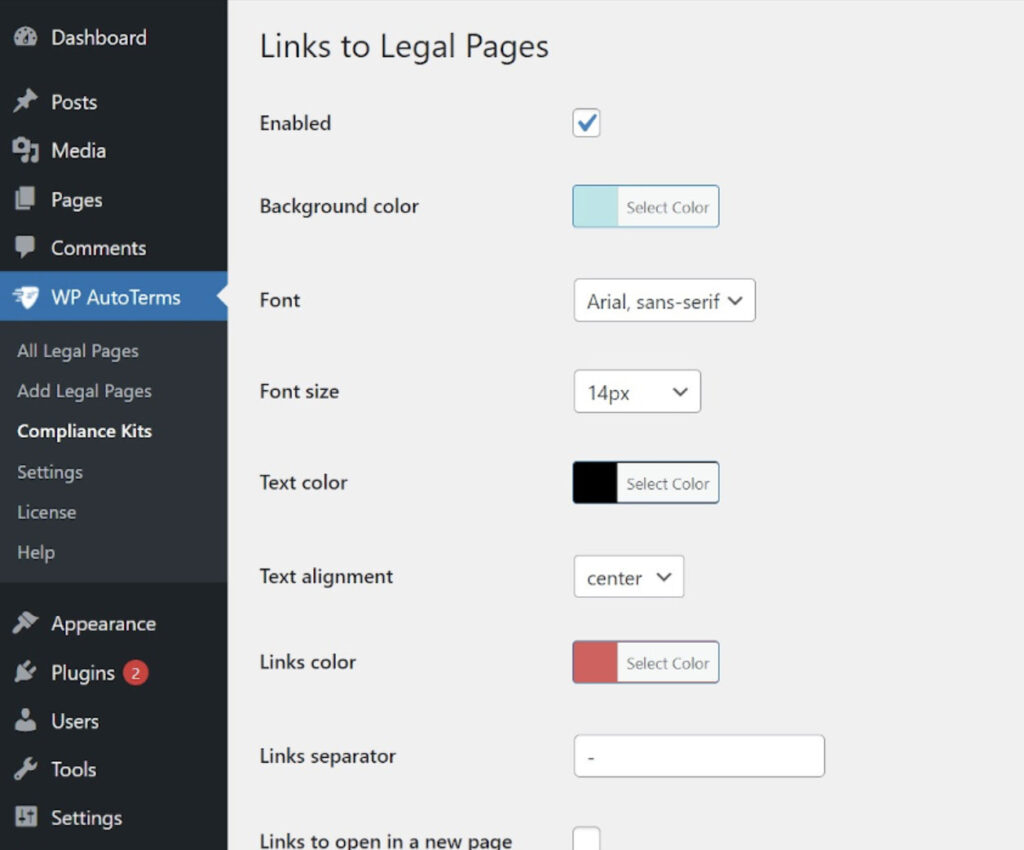Click the Comments speech bubble icon
The width and height of the screenshot is (1024, 850).
(25, 247)
